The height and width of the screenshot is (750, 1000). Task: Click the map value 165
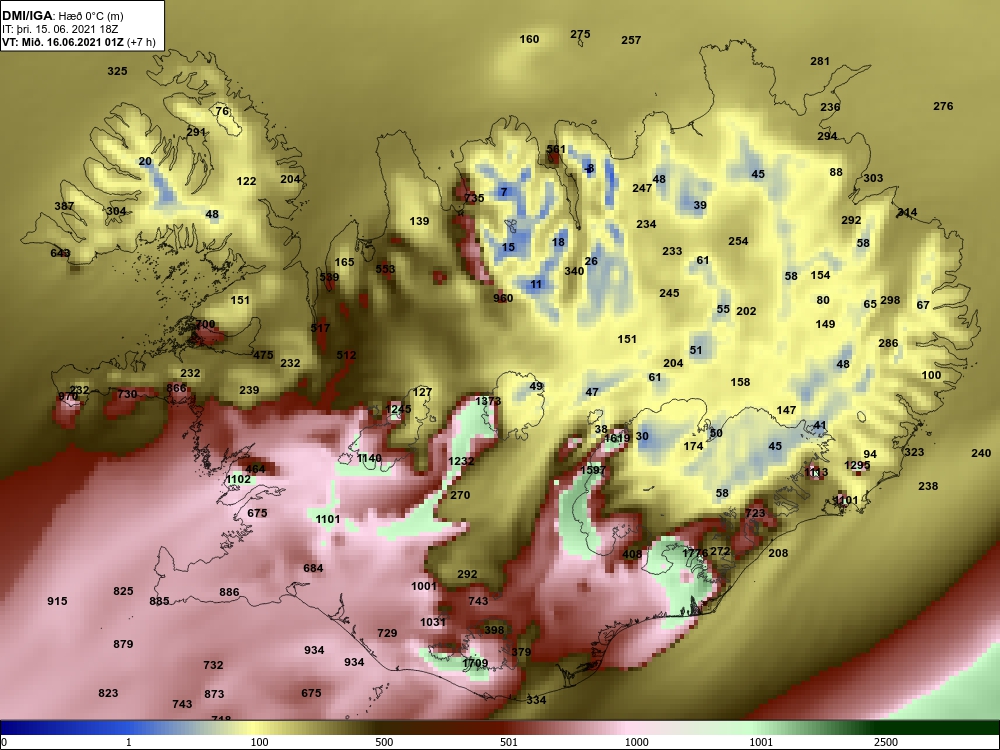pos(344,263)
